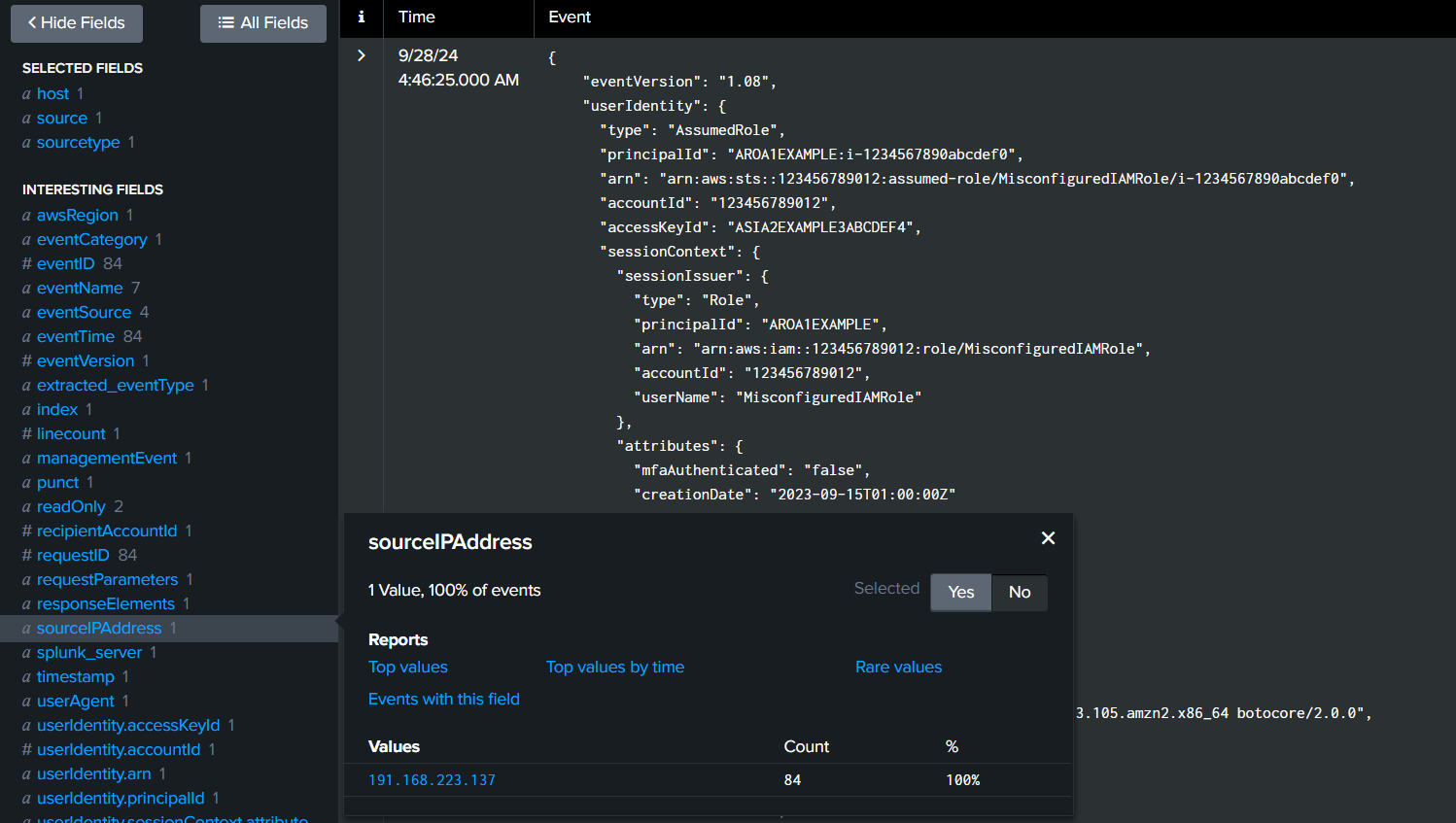This screenshot has height=823, width=1456.
Task: Click the highlighted sourceIPAddress field
Action: (99, 628)
